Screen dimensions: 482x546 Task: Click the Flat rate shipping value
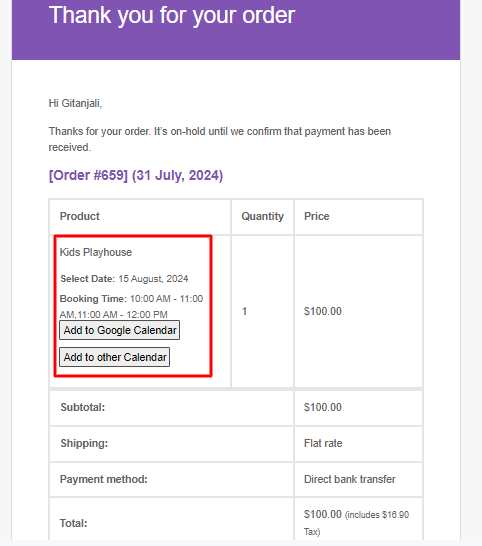coord(323,443)
